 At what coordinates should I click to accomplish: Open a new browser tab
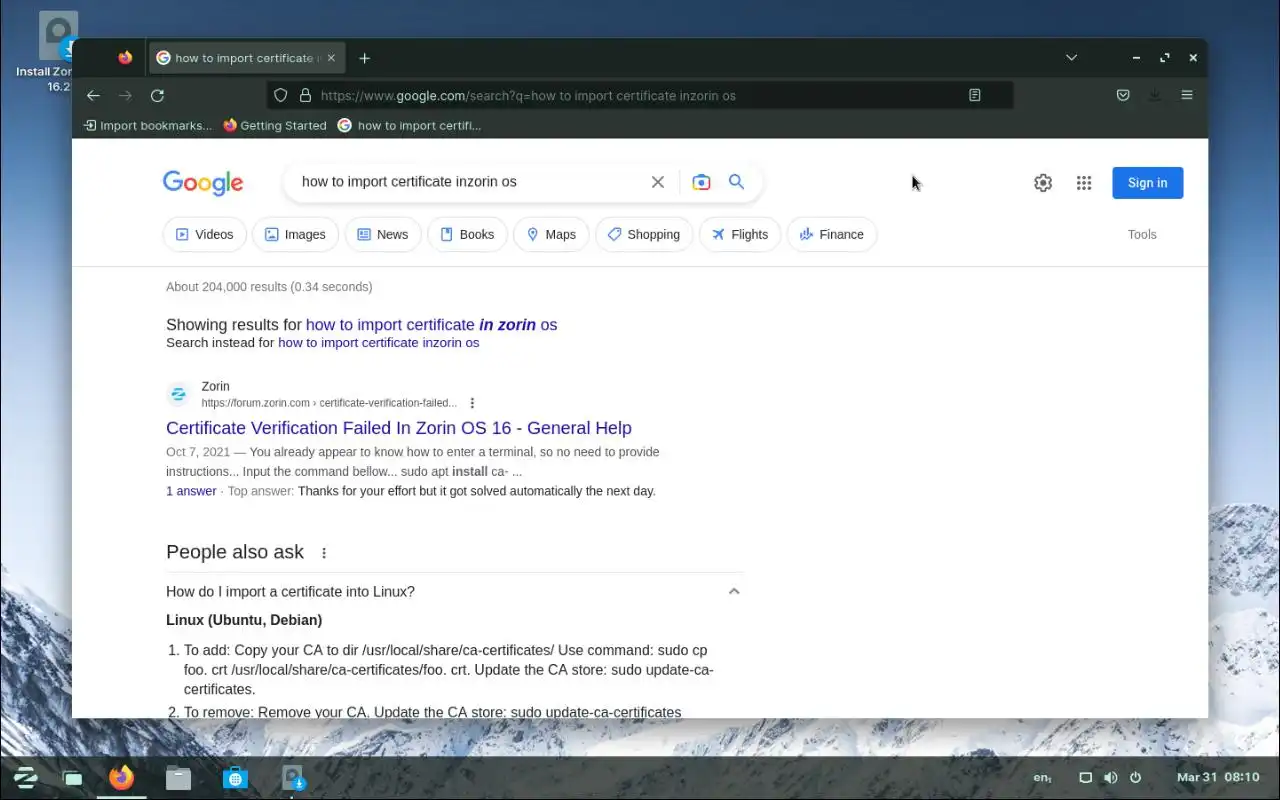(x=364, y=58)
